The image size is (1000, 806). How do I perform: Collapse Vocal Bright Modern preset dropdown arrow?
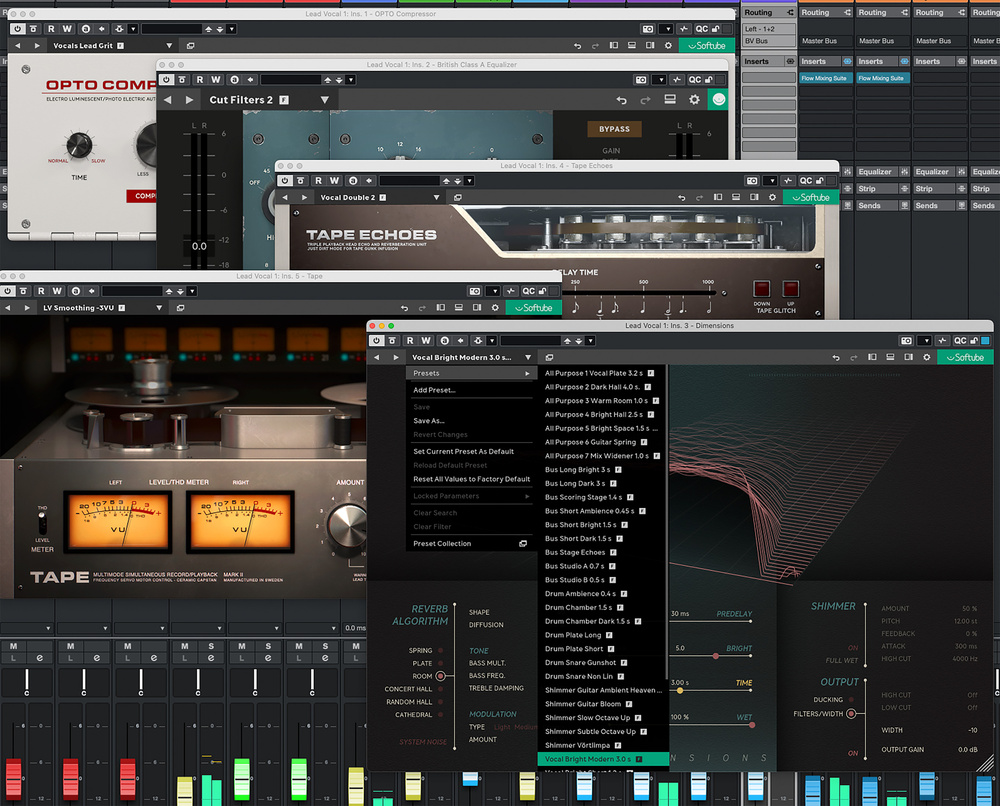[527, 357]
